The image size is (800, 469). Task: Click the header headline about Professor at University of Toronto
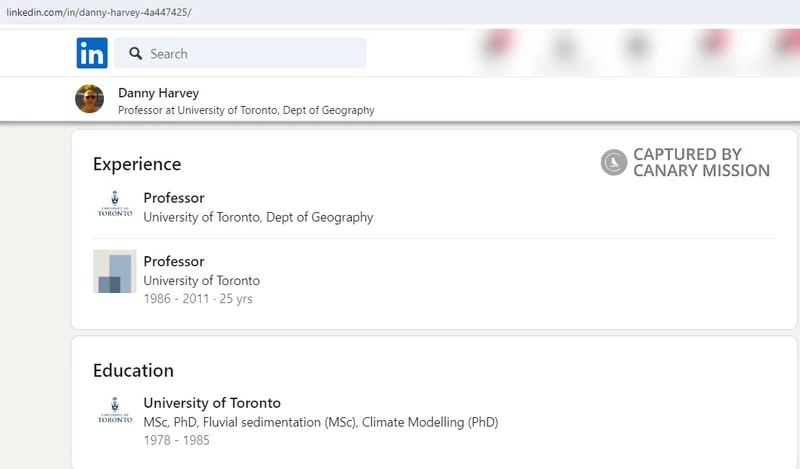[246, 110]
